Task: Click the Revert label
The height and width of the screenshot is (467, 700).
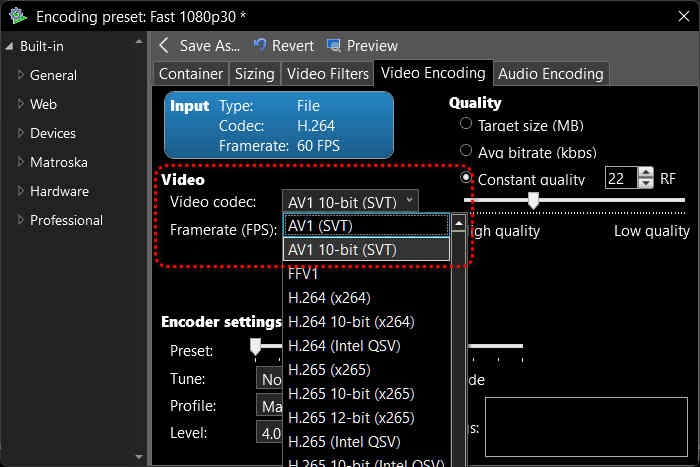Action: tap(293, 46)
